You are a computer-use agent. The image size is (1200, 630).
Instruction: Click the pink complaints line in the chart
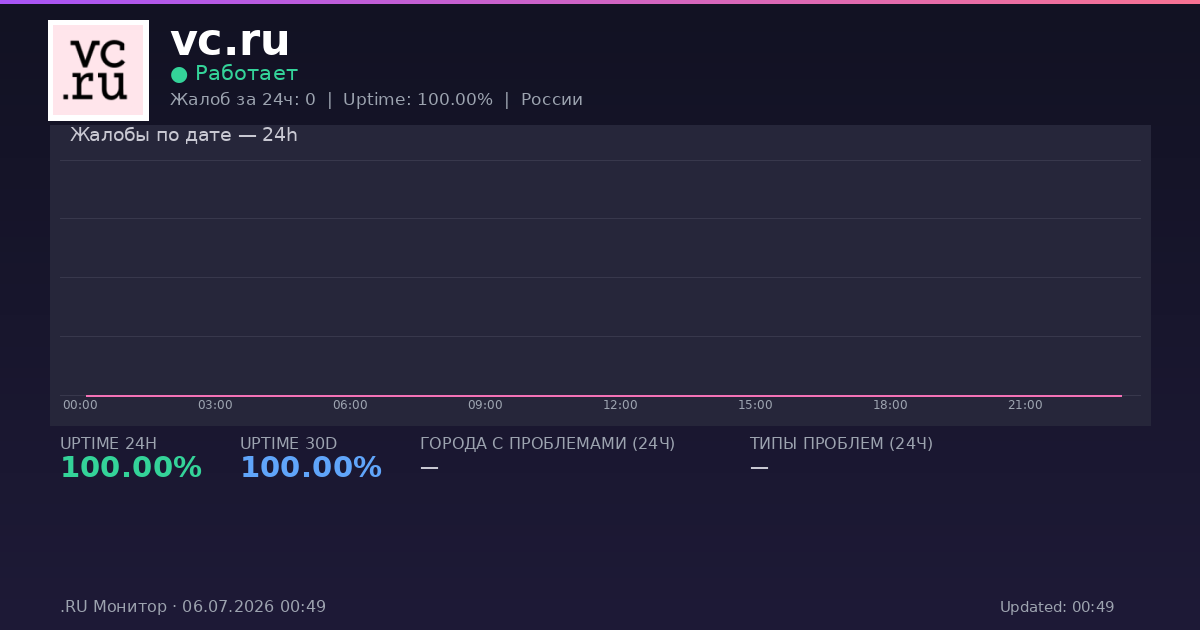(603, 396)
